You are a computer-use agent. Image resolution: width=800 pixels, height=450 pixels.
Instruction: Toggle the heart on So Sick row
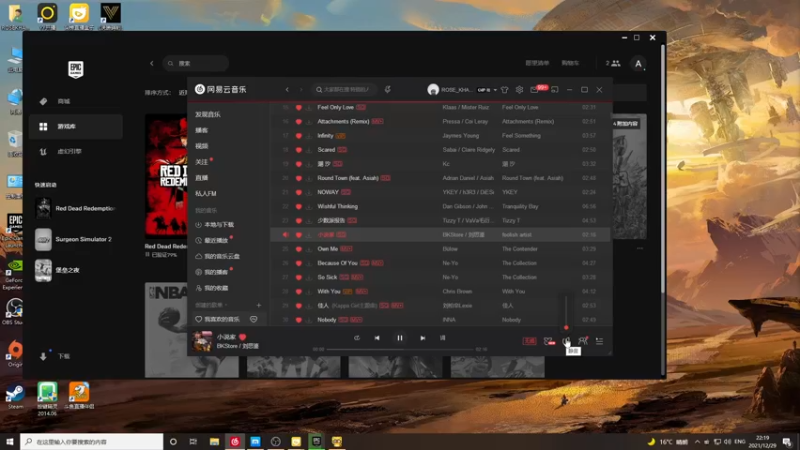click(x=299, y=278)
